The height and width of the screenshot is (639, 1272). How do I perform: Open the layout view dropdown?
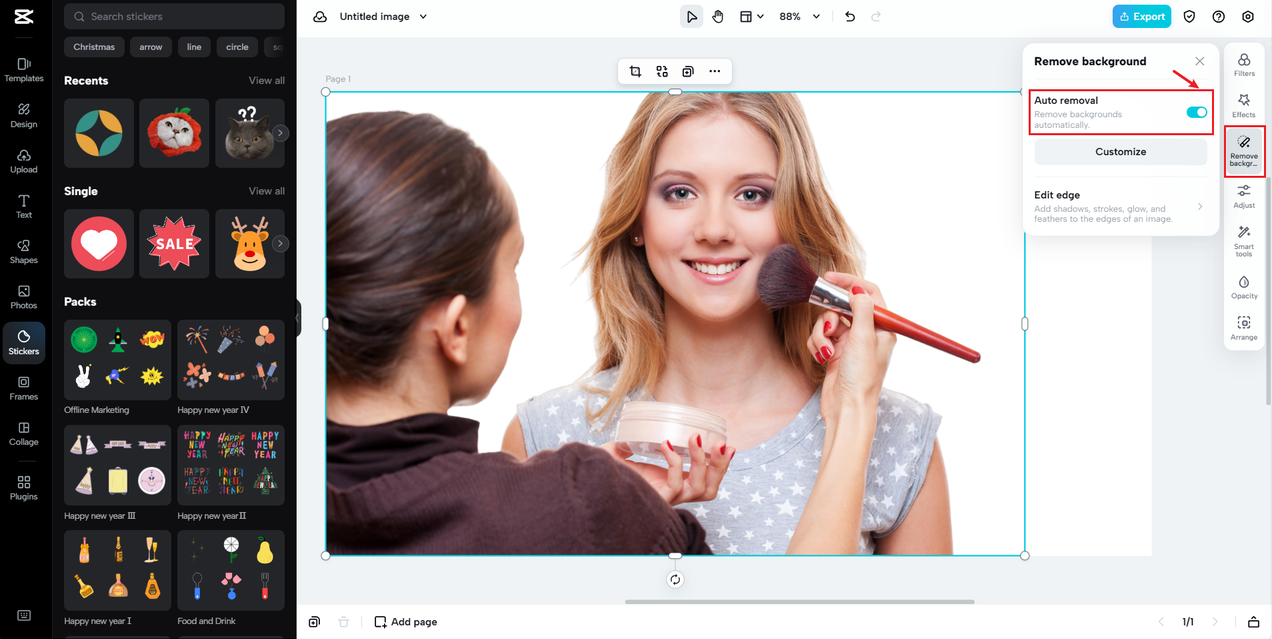(x=751, y=17)
